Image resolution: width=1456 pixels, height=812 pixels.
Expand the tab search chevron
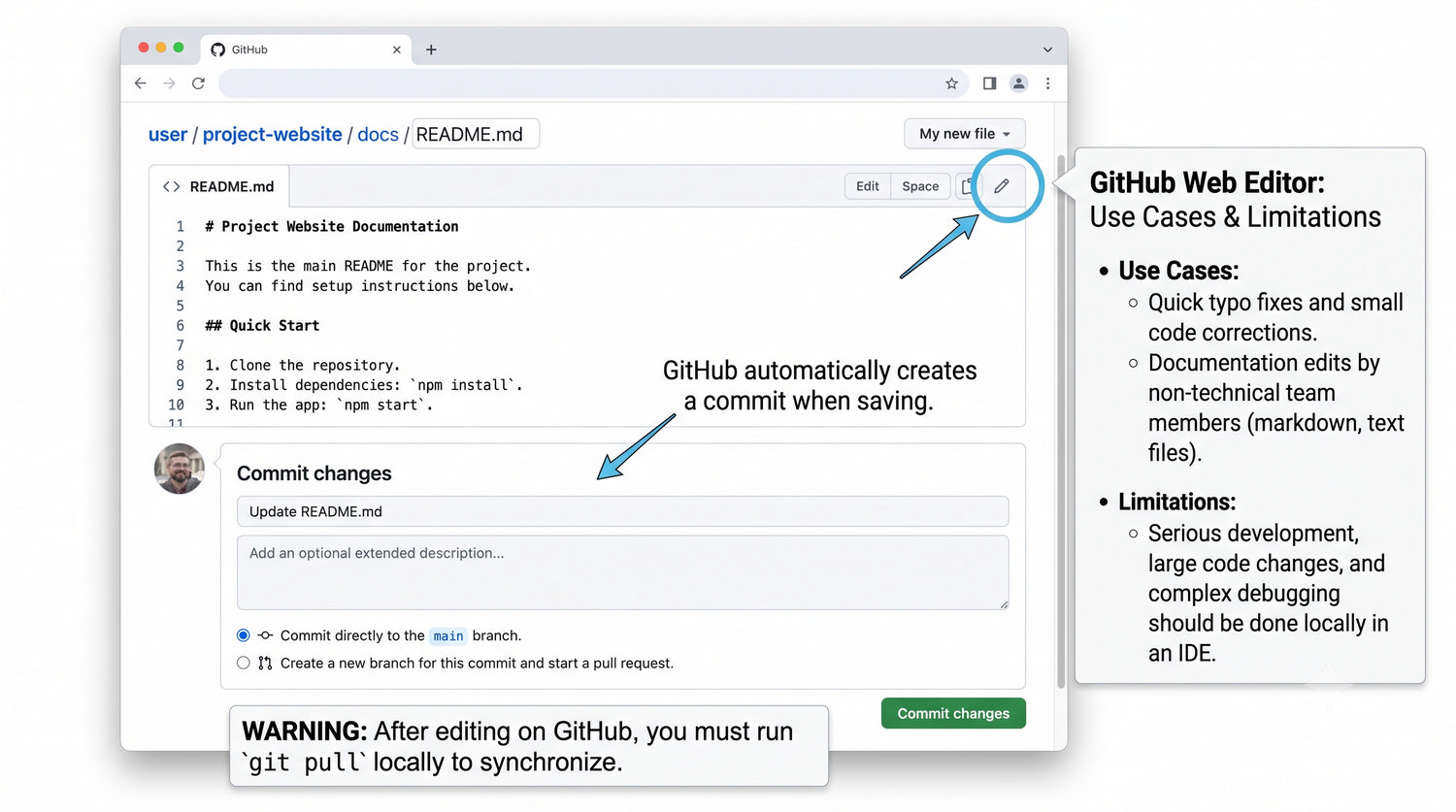coord(1047,49)
